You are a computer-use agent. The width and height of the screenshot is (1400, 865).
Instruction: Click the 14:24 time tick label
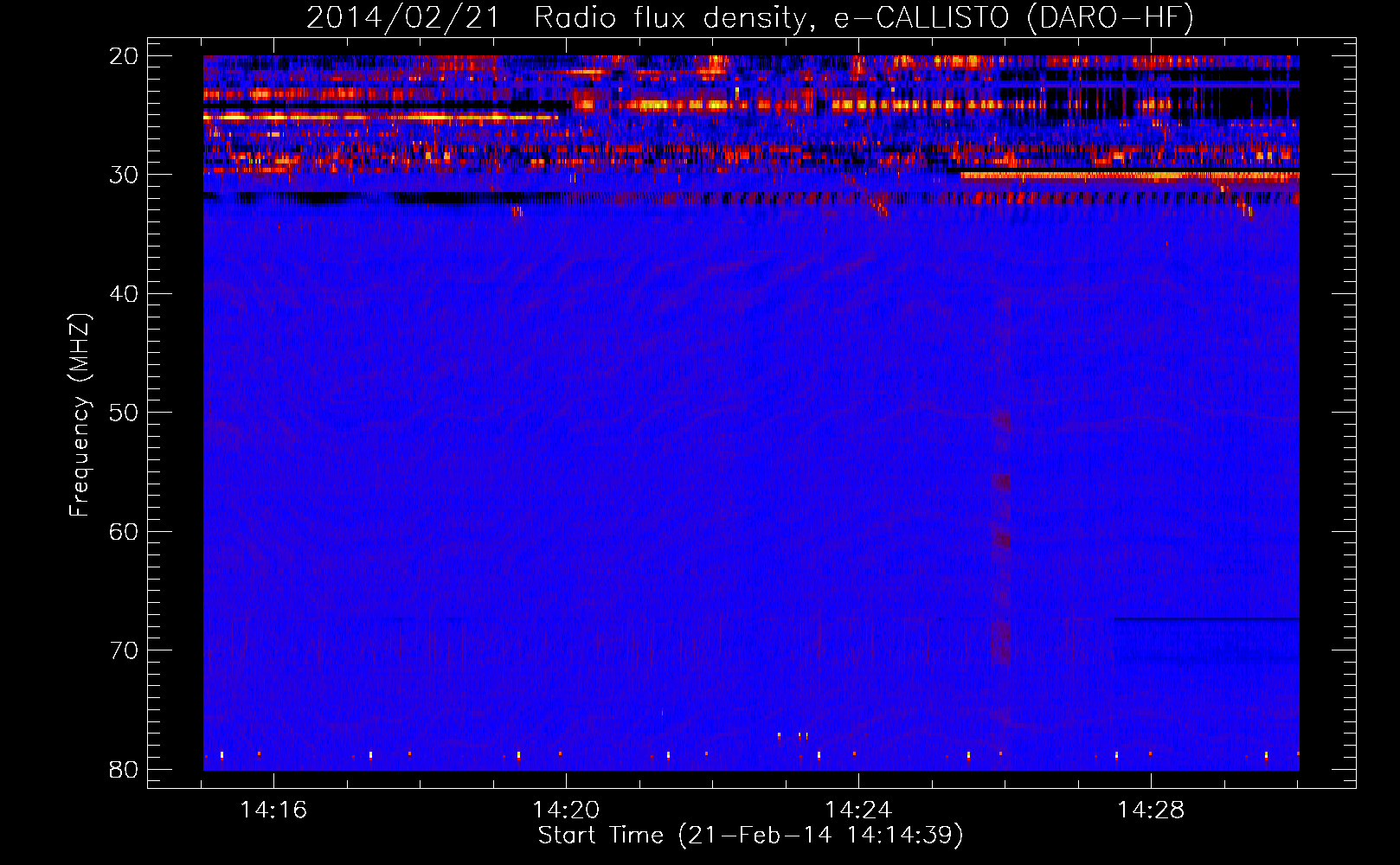coord(858,811)
